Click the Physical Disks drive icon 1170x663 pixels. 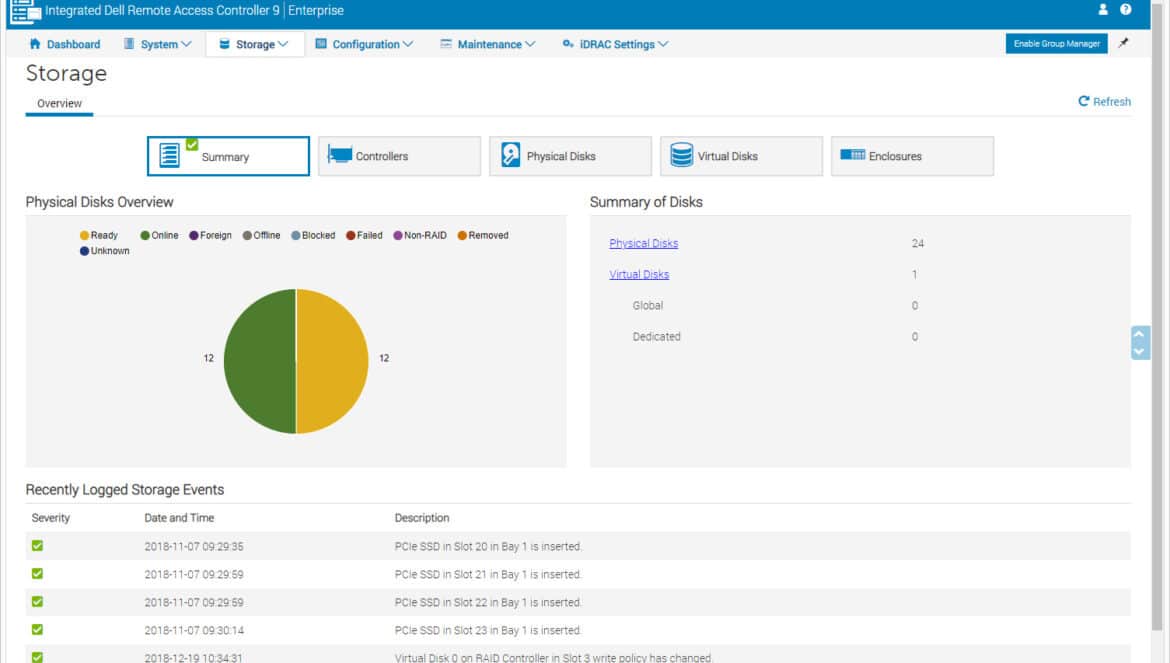[x=510, y=155]
